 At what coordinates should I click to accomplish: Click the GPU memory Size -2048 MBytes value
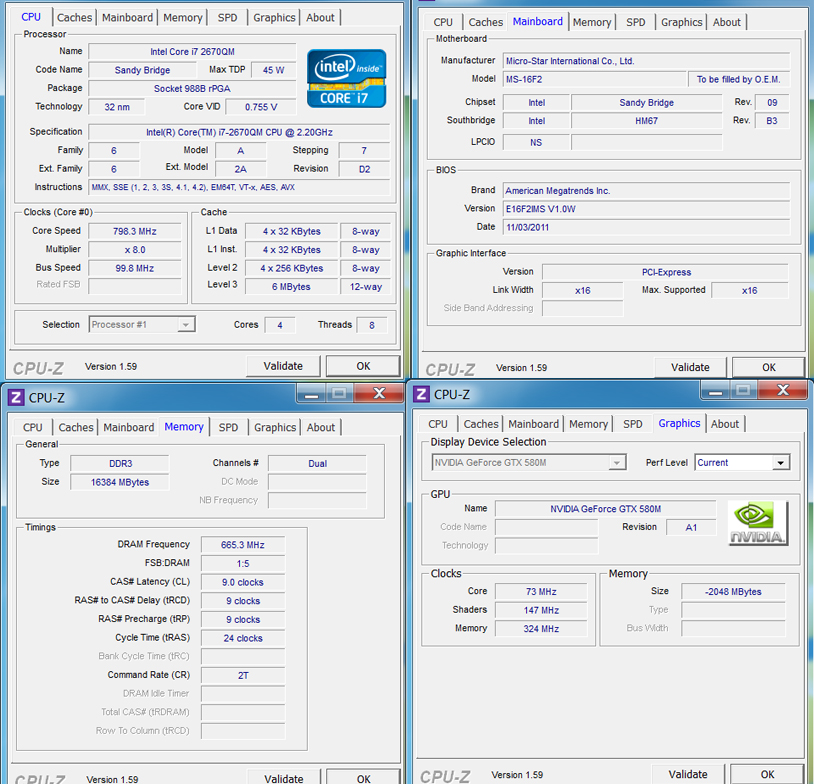click(x=733, y=591)
